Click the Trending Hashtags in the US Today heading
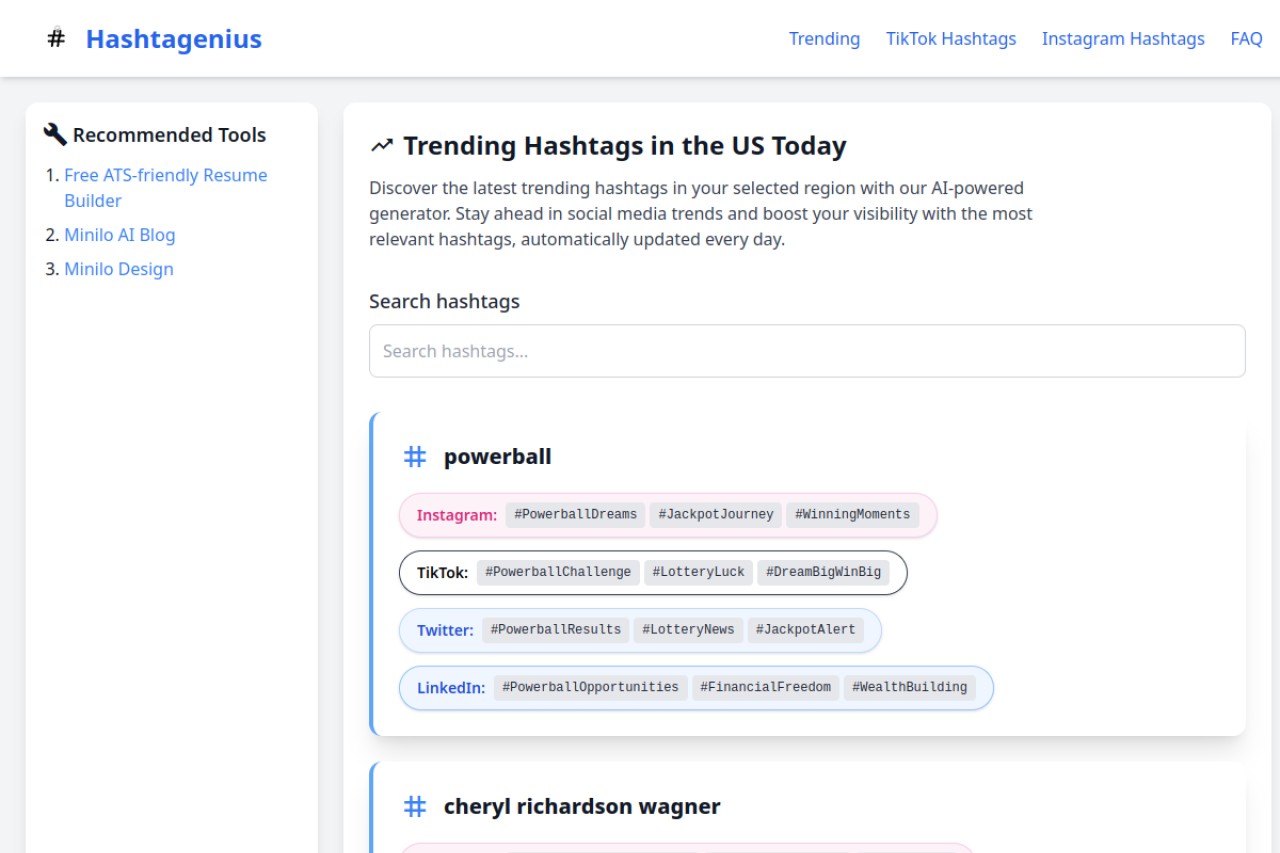This screenshot has height=853, width=1280. point(625,146)
